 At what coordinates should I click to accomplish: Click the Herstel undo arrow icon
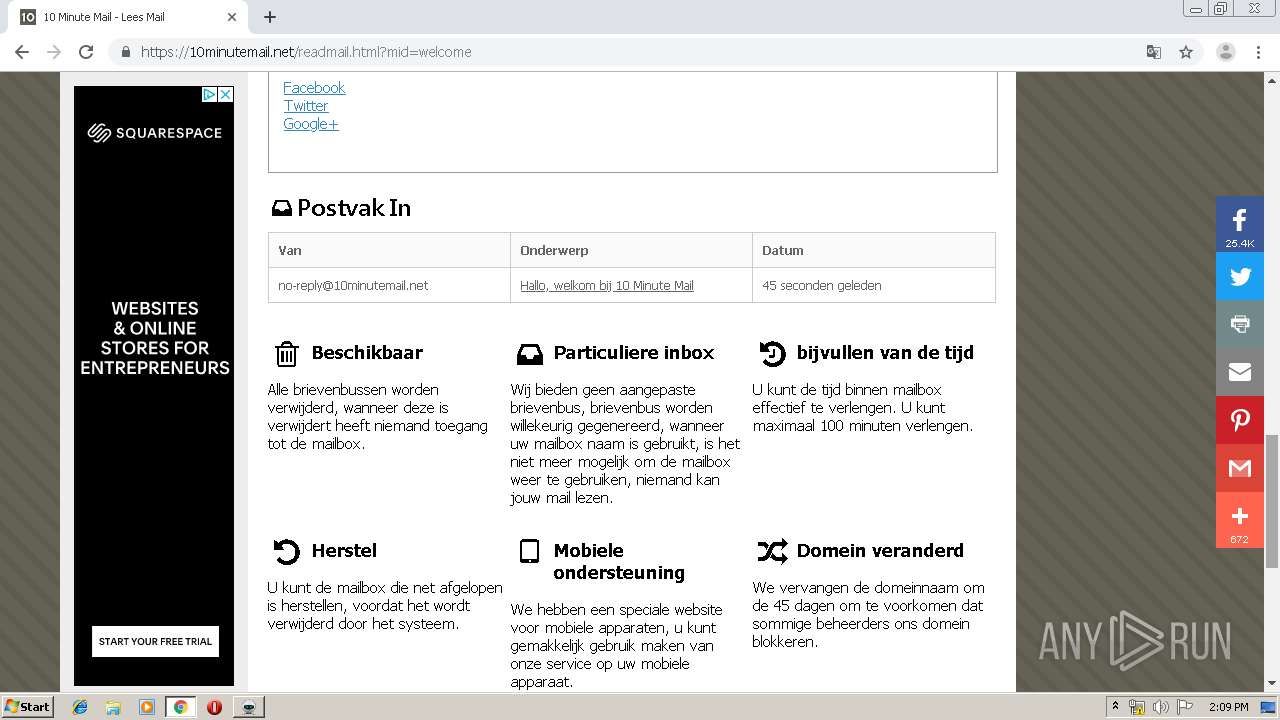[x=287, y=551]
